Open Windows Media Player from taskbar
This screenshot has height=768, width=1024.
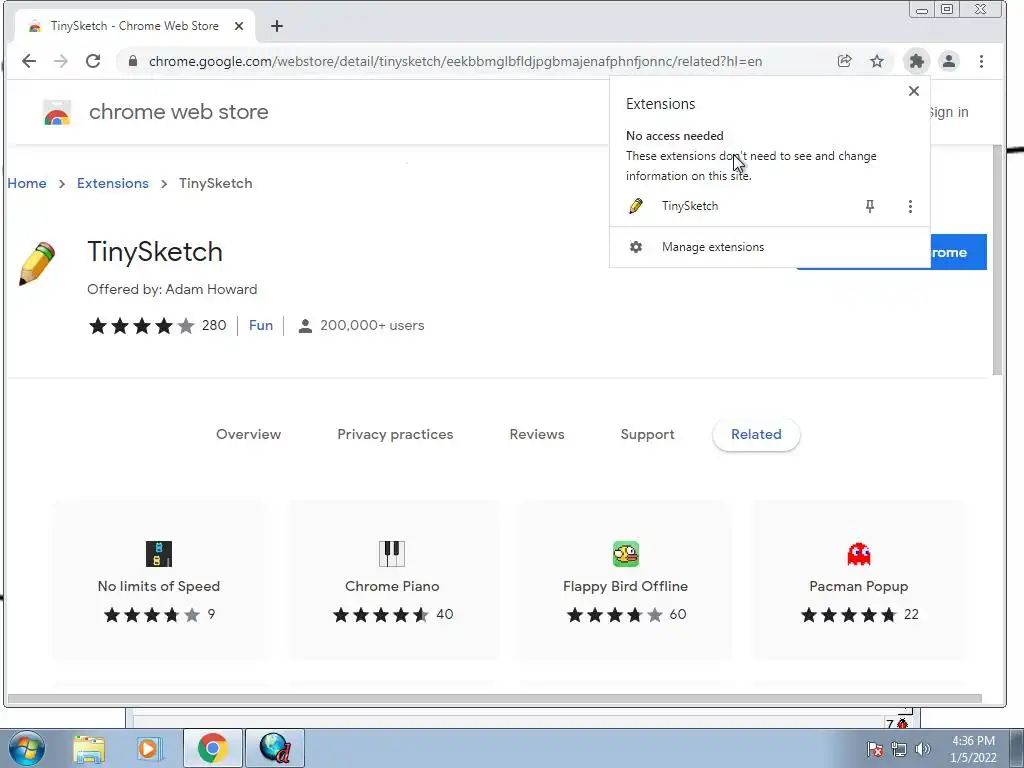pyautogui.click(x=150, y=748)
